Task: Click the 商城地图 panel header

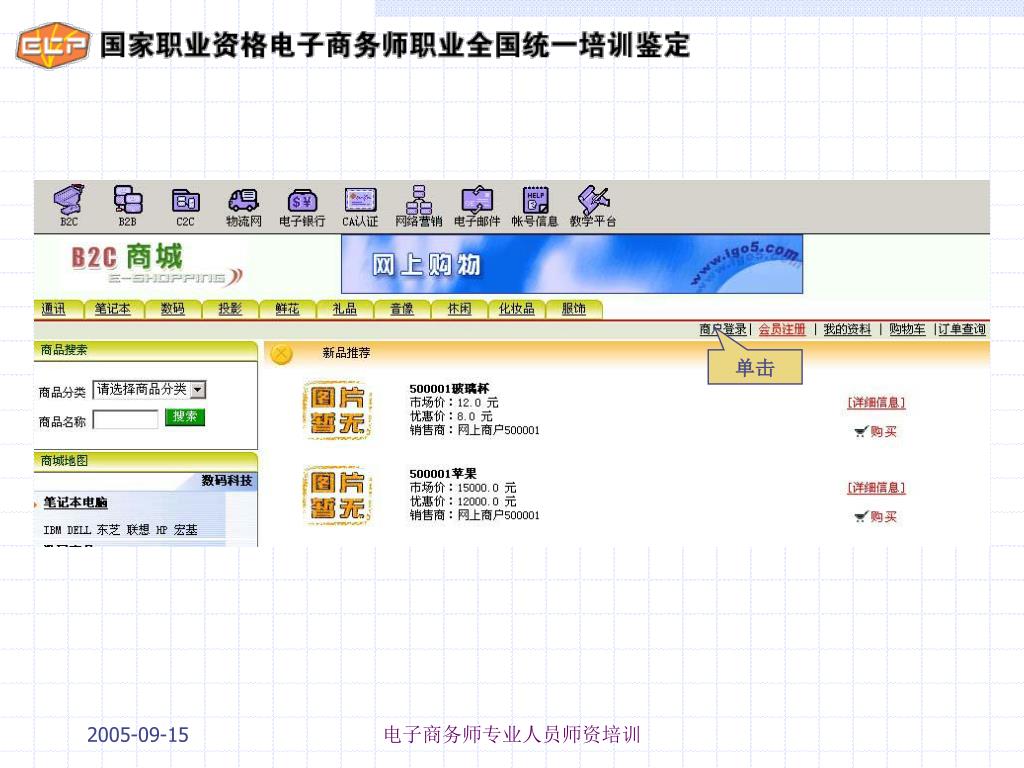Action: point(146,461)
